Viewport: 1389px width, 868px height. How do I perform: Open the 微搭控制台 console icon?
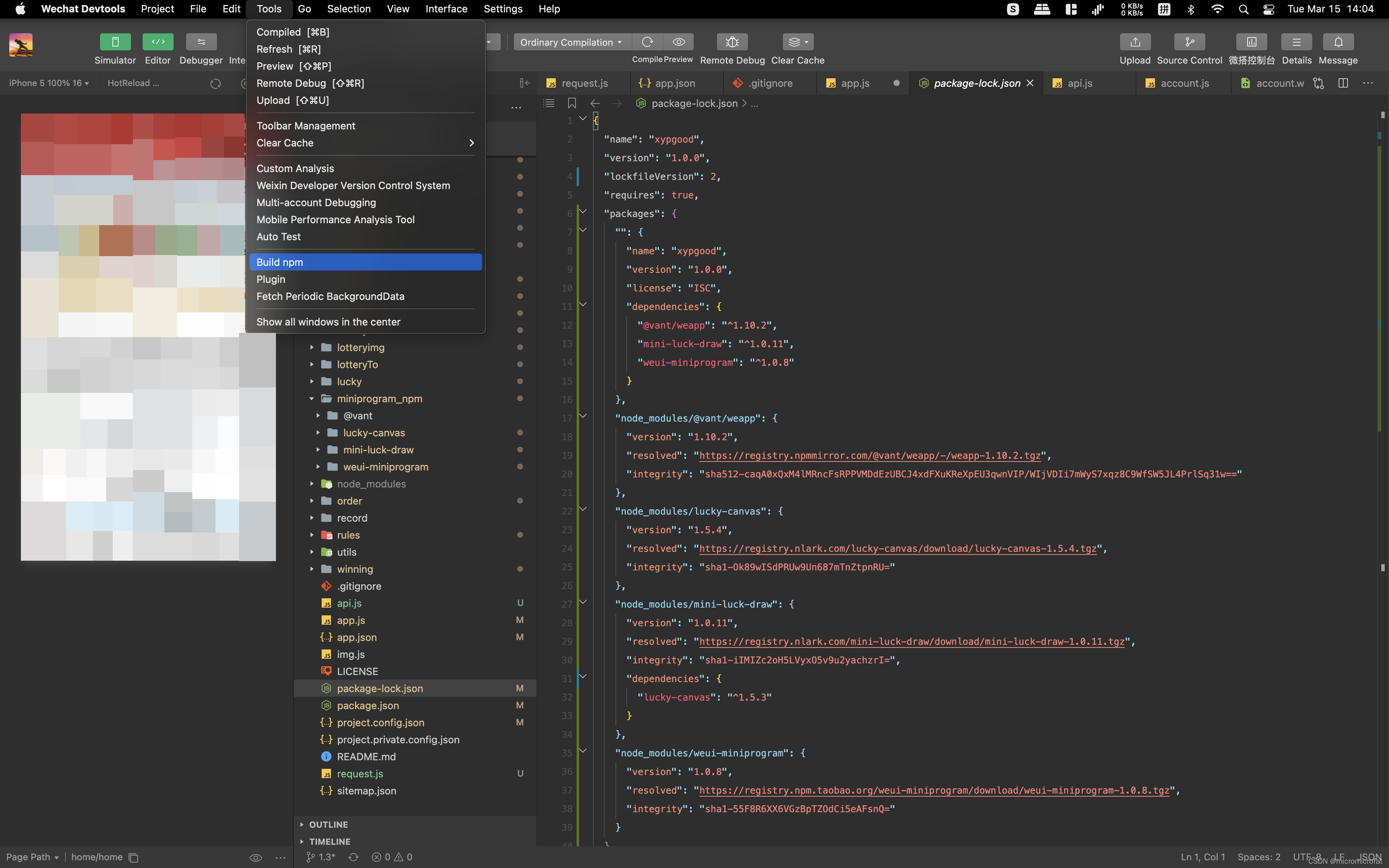point(1251,42)
